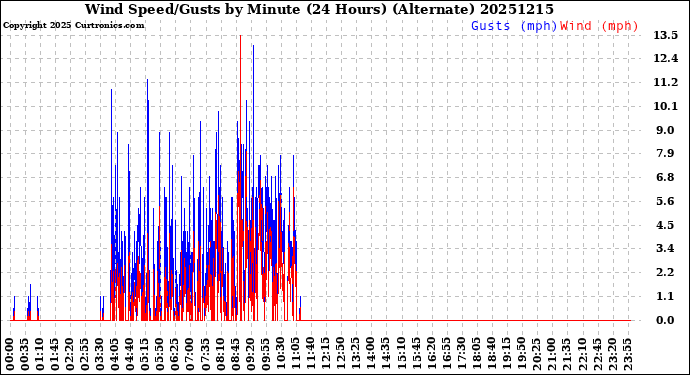Click the 03:30 time label
This screenshot has width=690, height=375.
coord(100,355)
